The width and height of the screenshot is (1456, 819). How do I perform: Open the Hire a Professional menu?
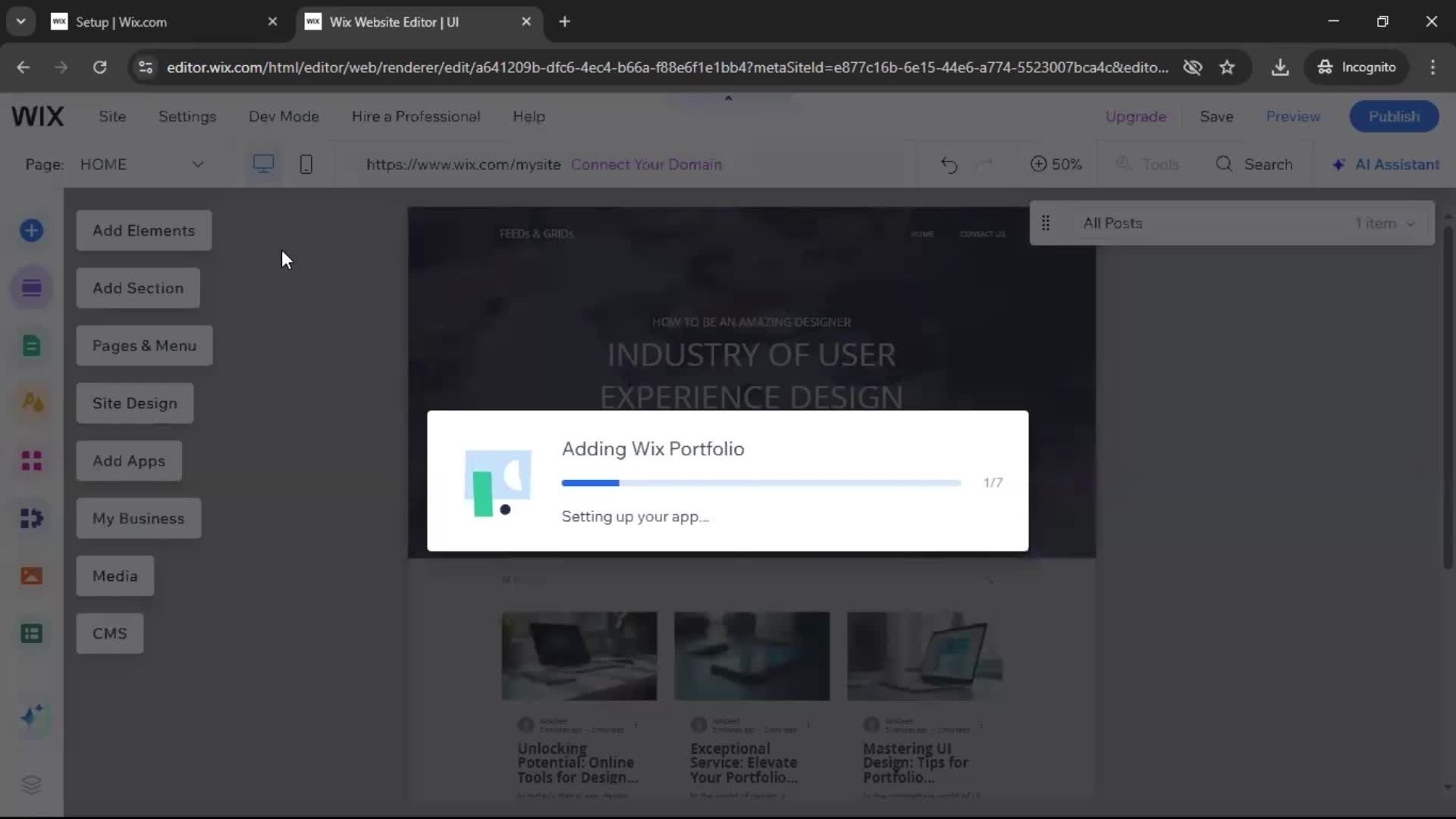(416, 116)
